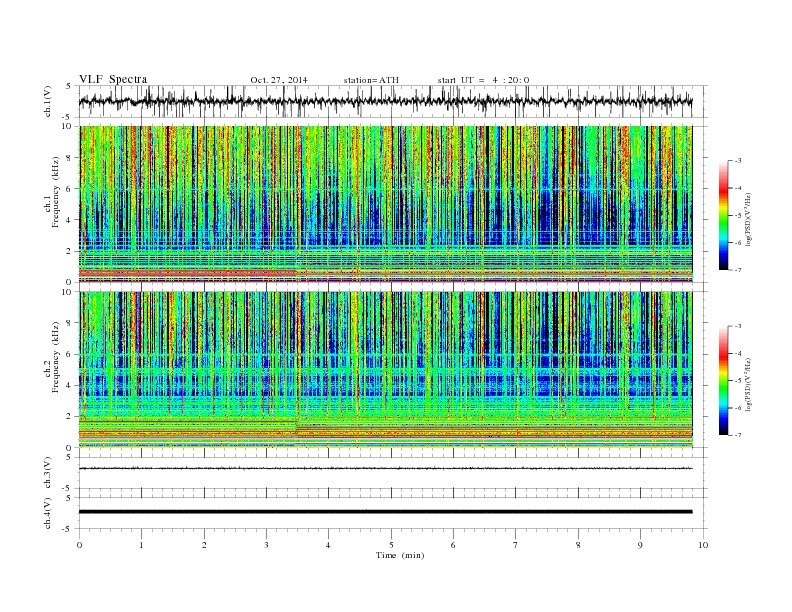The width and height of the screenshot is (792, 612).
Task: Click the "1" minute tick on the time axis
Action: click(x=142, y=545)
